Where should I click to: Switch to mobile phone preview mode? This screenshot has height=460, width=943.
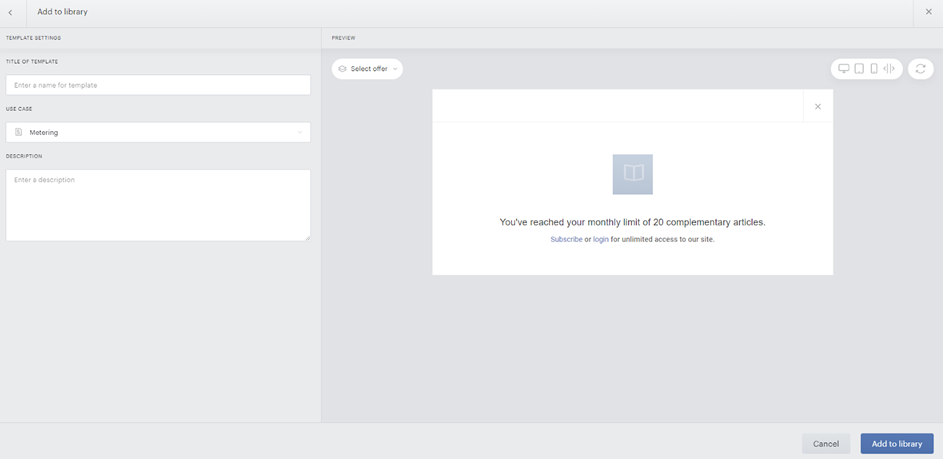point(874,69)
